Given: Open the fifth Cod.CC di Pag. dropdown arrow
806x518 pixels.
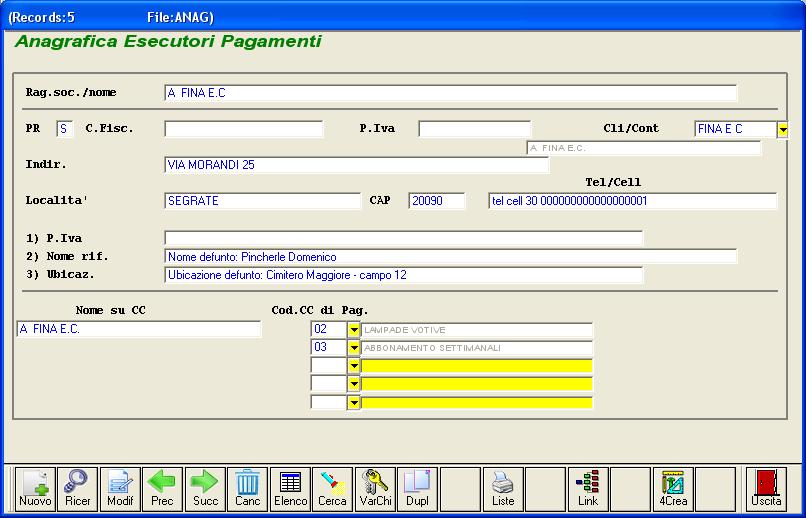Looking at the screenshot, I should 354,402.
